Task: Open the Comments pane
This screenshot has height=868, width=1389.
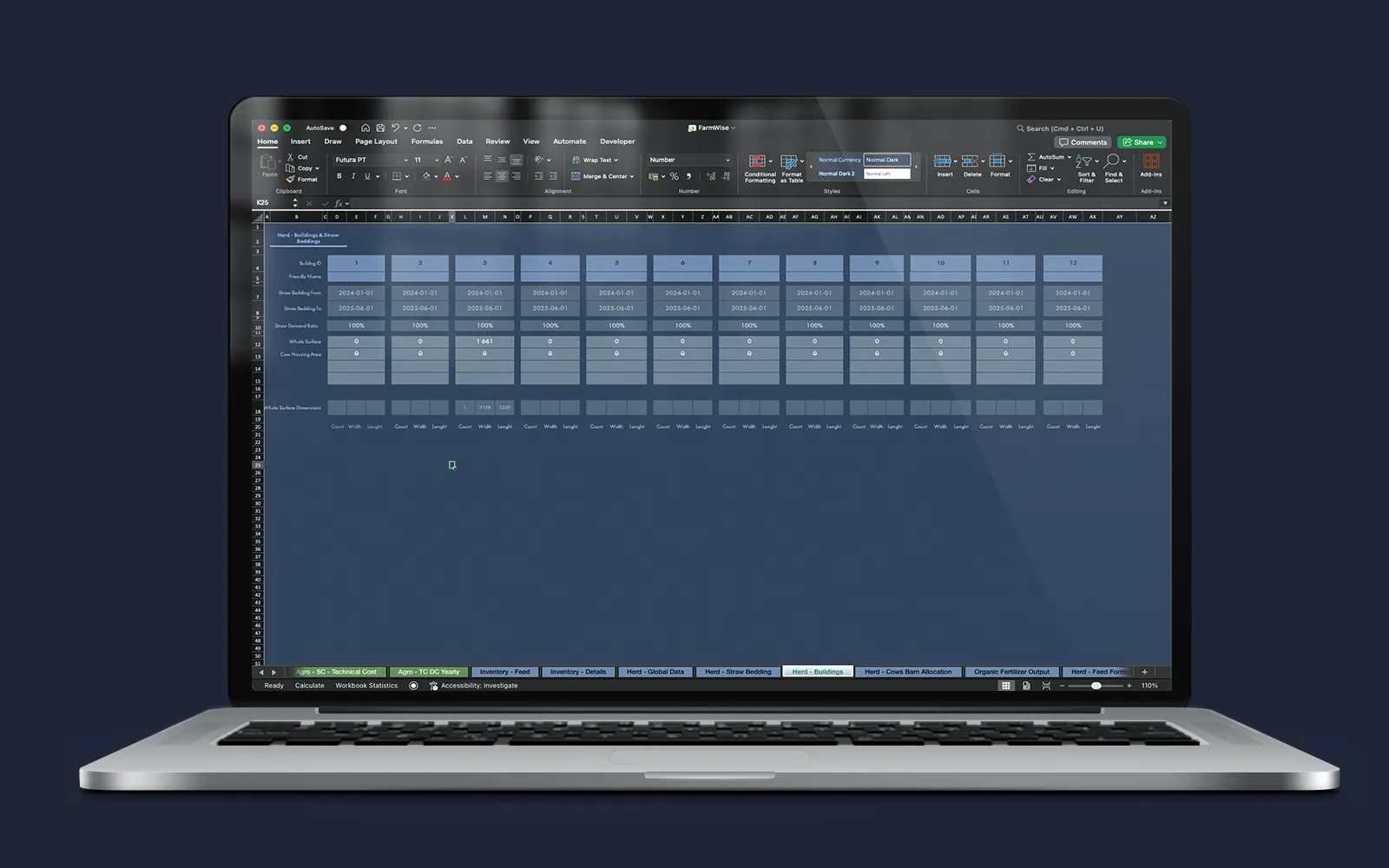Action: pyautogui.click(x=1083, y=142)
